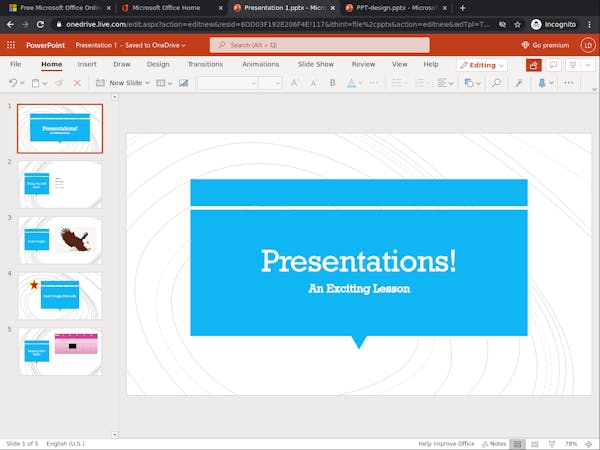The height and width of the screenshot is (450, 600).
Task: Click the paragraph alignment icon
Action: point(442,83)
